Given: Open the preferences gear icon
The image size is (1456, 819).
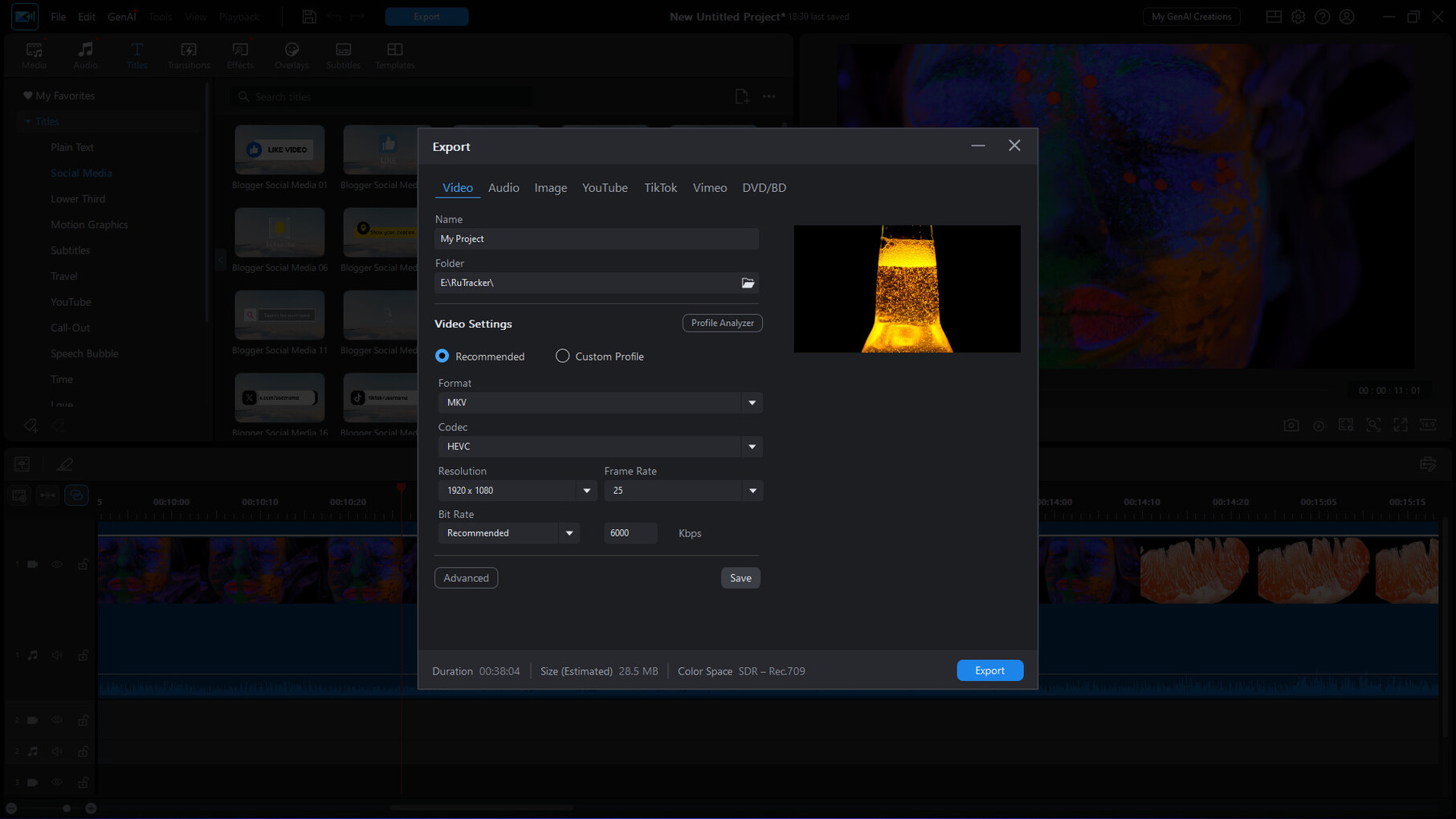Looking at the screenshot, I should click(1298, 17).
